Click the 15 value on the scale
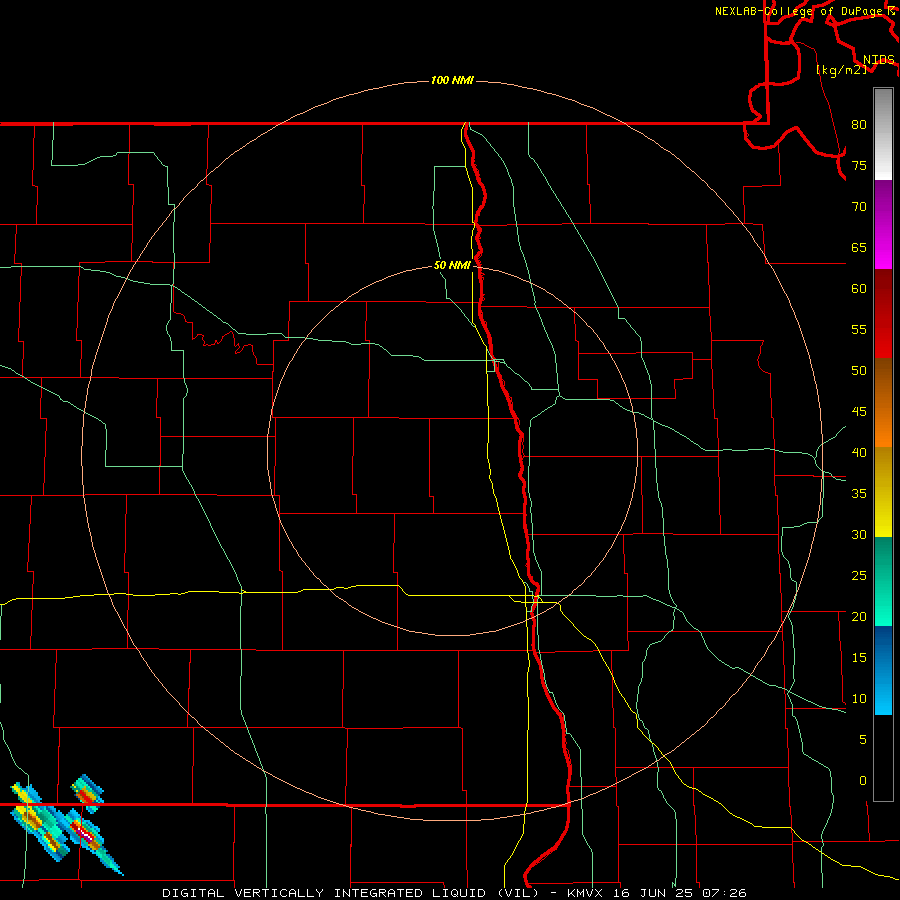This screenshot has height=900, width=900. click(x=859, y=658)
